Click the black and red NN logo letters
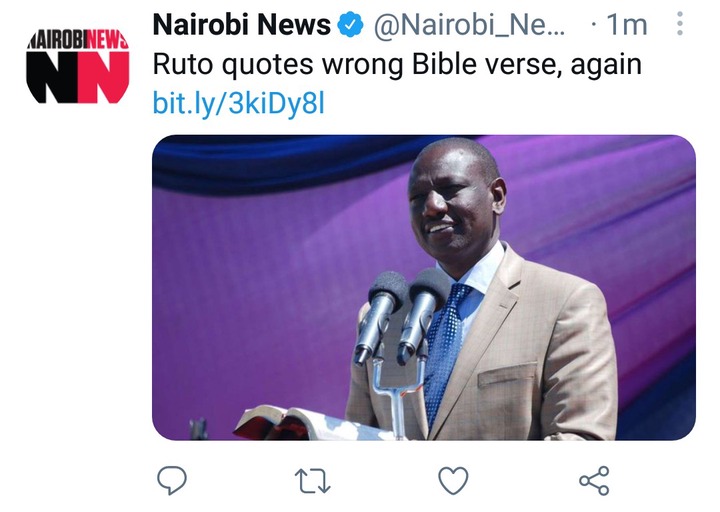This screenshot has height=512, width=720. click(x=78, y=77)
